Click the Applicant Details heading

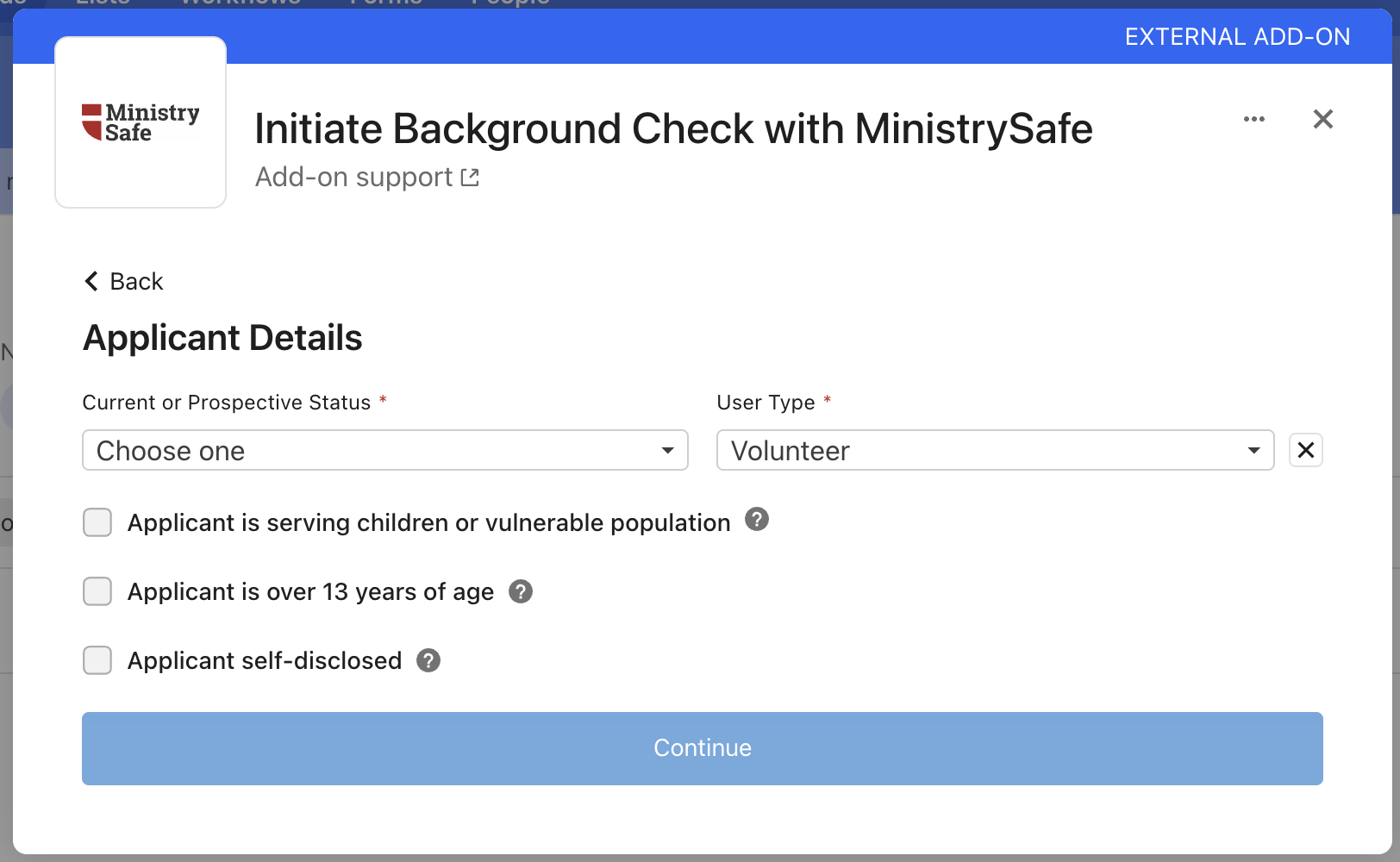tap(222, 338)
